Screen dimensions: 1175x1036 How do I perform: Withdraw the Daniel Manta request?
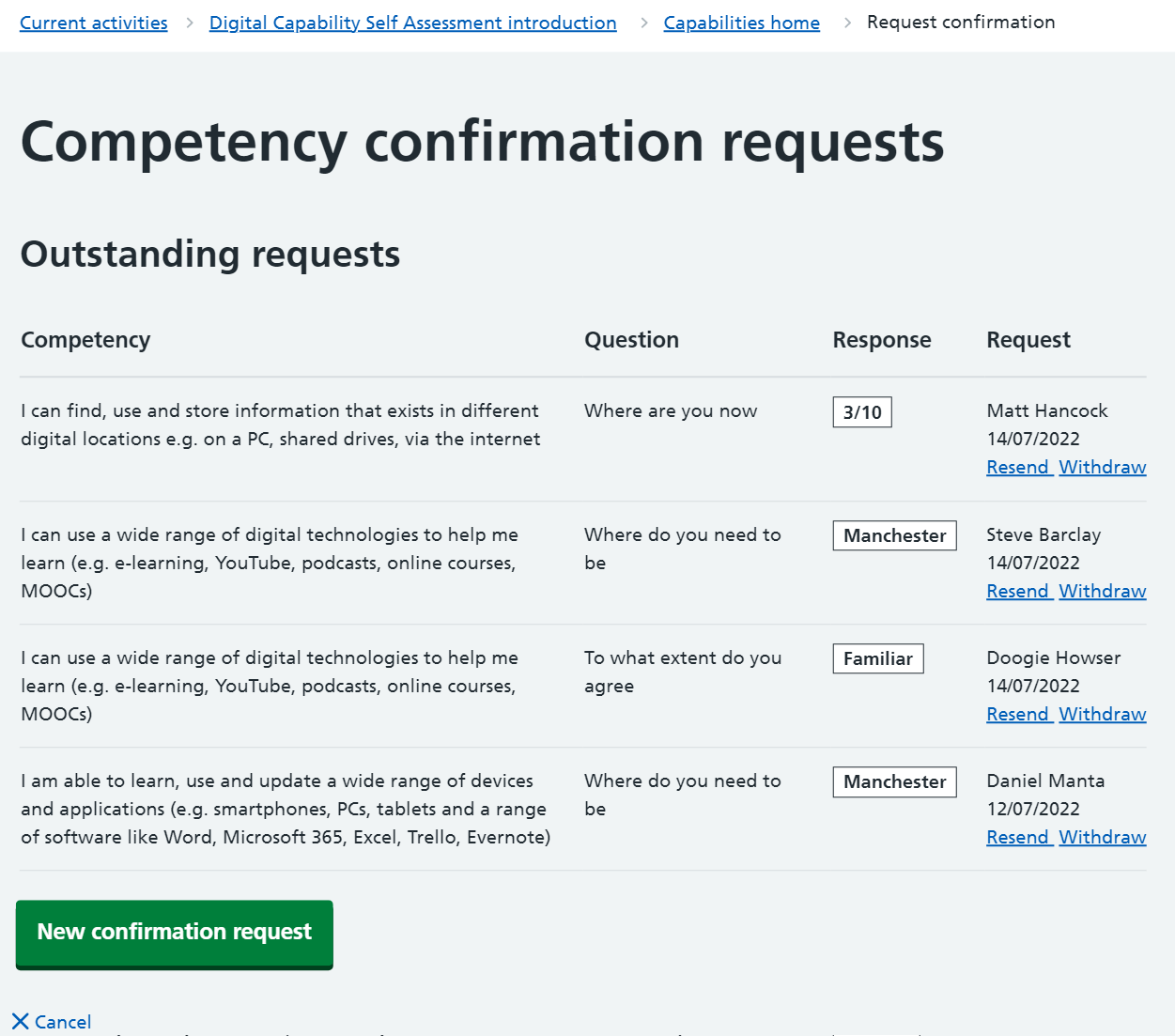tap(1102, 837)
